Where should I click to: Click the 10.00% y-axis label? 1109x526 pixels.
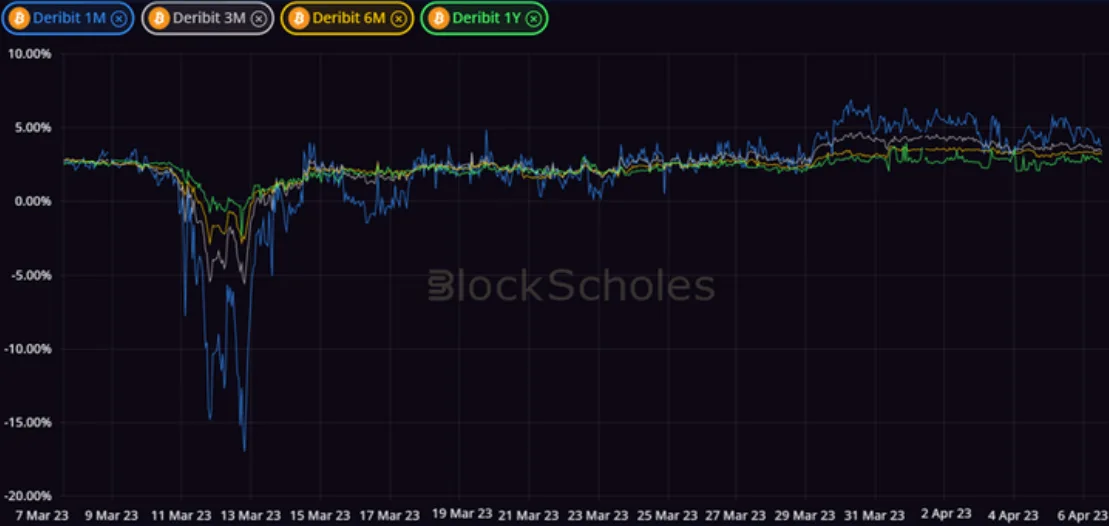pyautogui.click(x=28, y=54)
